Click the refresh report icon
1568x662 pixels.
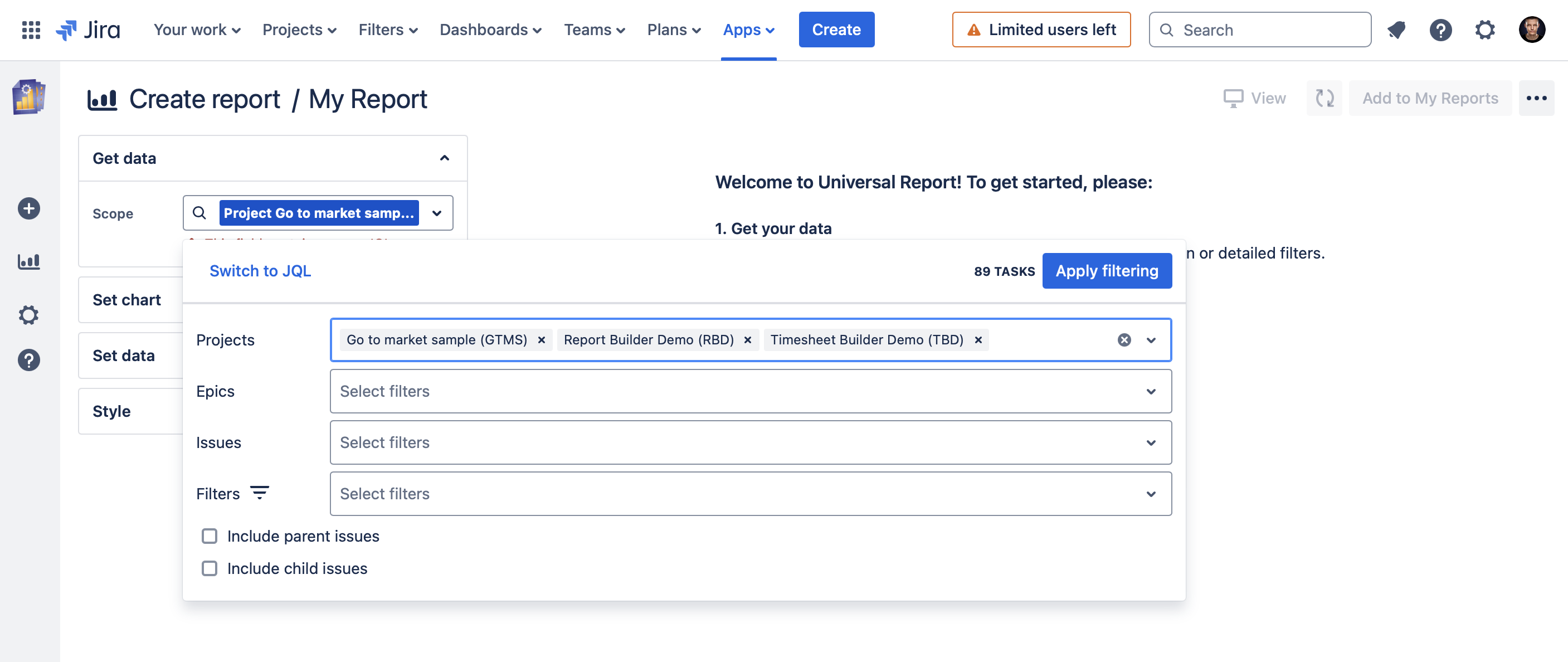[1324, 98]
